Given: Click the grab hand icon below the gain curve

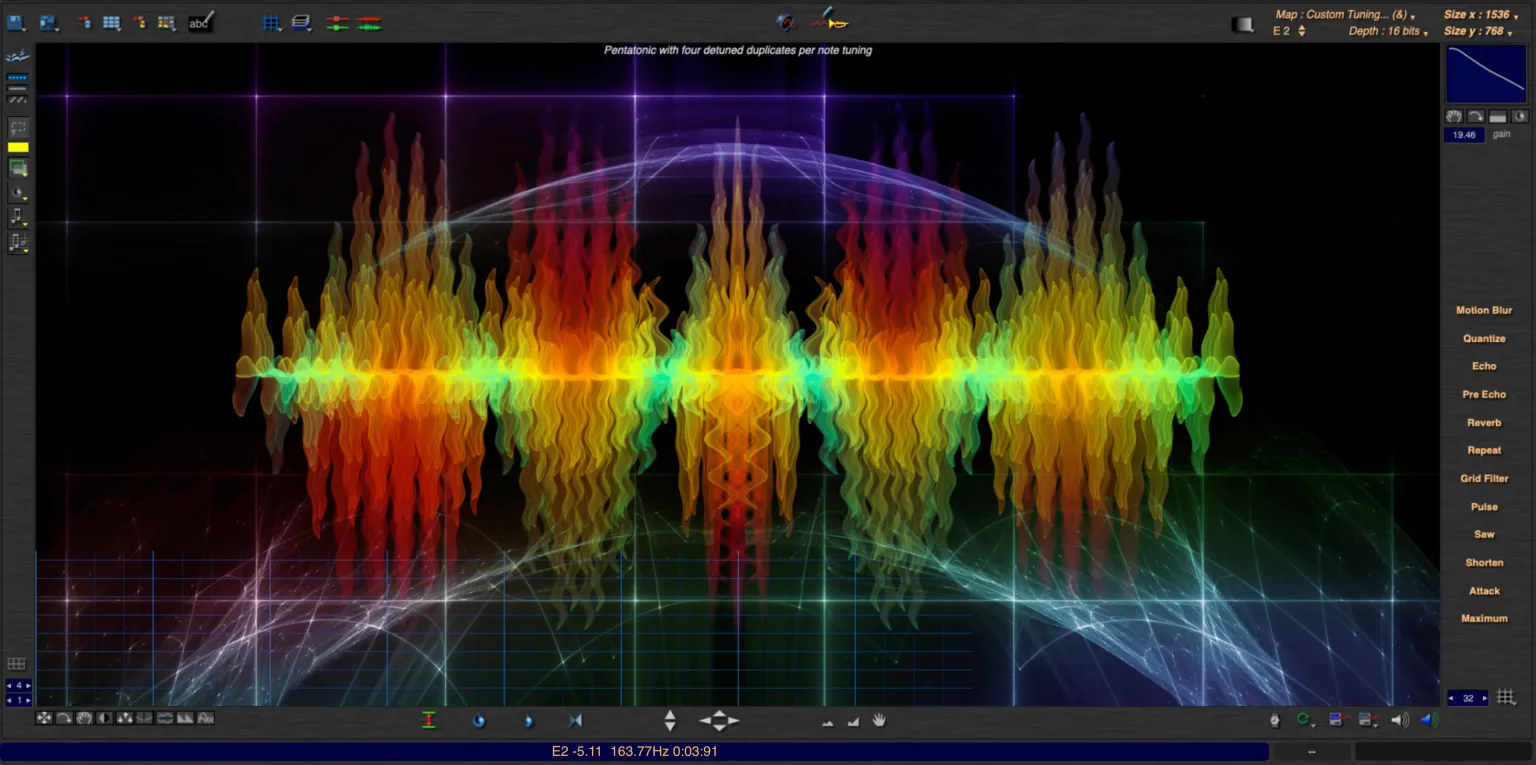Looking at the screenshot, I should [x=1454, y=116].
